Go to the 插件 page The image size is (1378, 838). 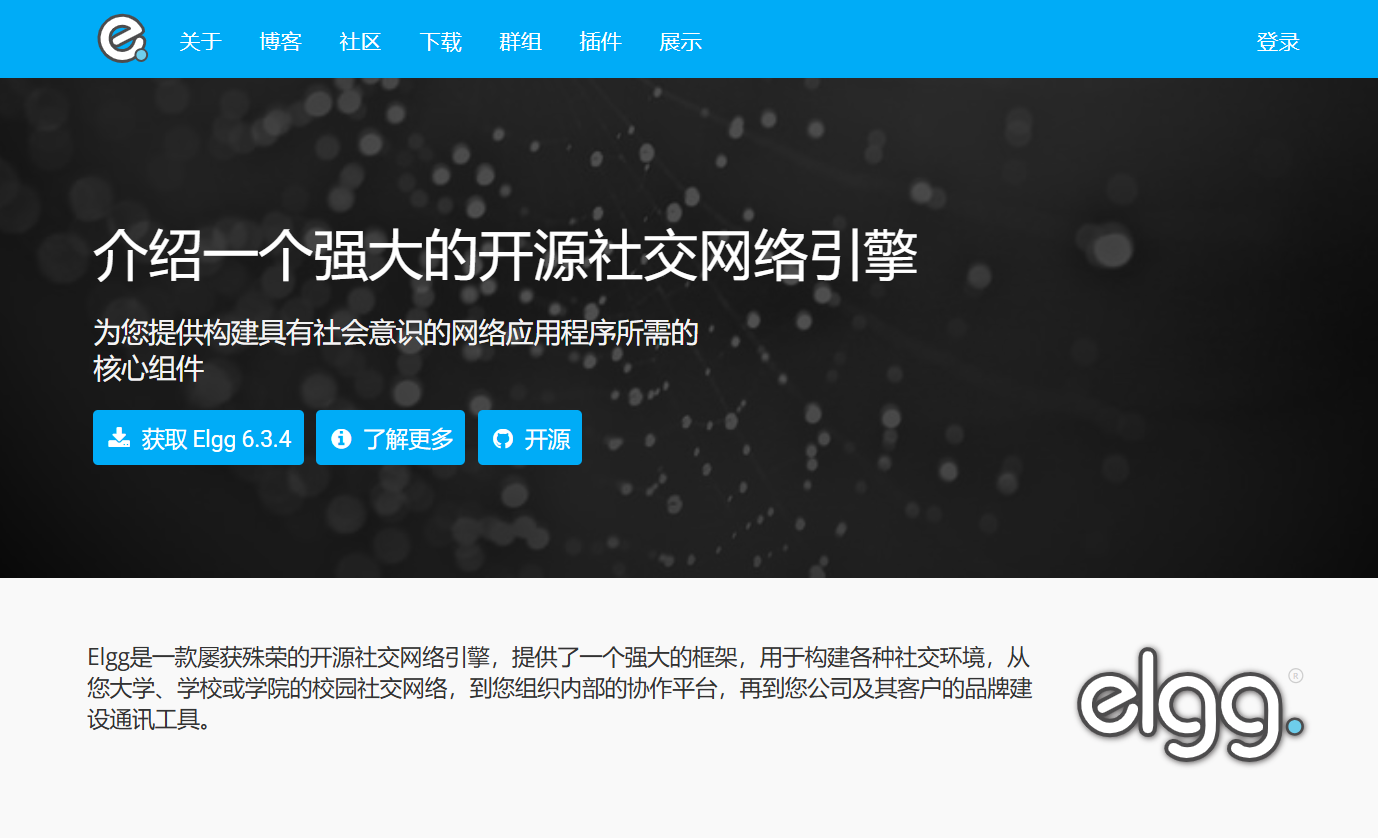click(x=600, y=42)
